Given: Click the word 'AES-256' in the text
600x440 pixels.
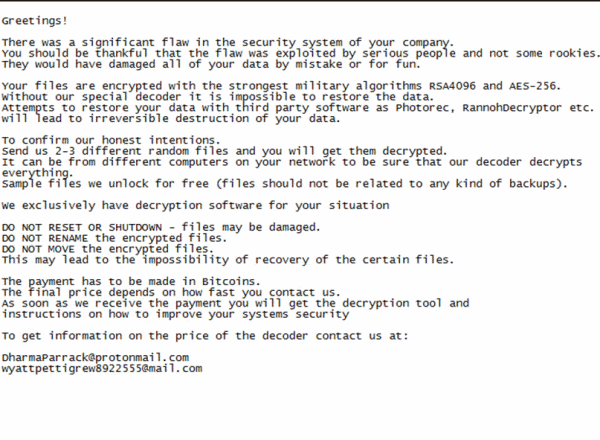Looking at the screenshot, I should [x=532, y=86].
